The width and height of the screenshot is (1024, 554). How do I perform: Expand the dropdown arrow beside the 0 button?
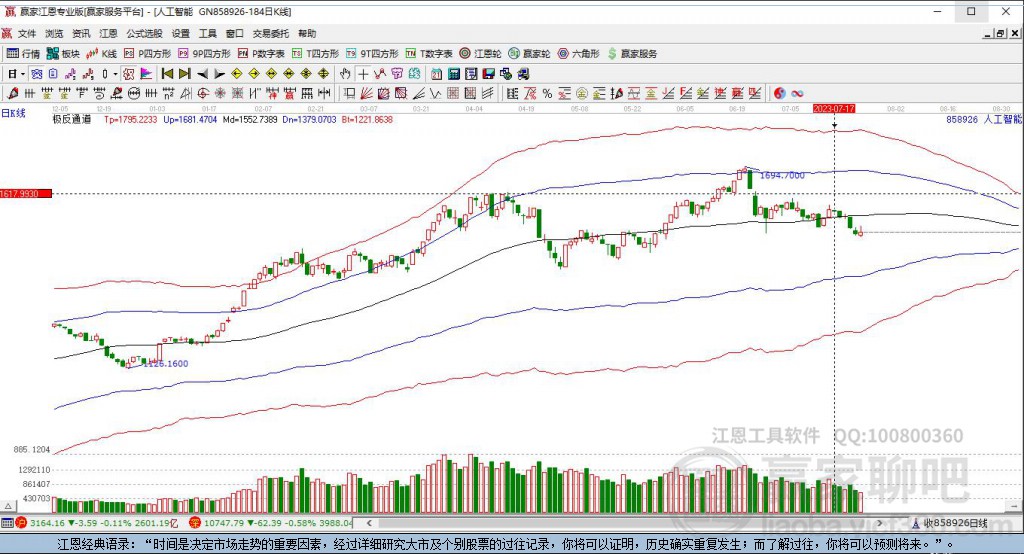[116, 74]
